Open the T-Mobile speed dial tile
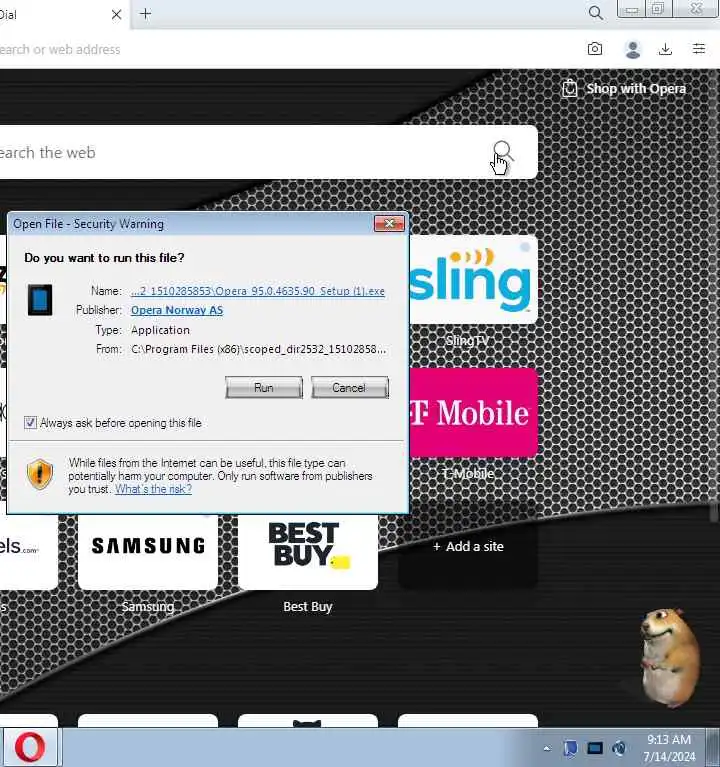 point(473,412)
